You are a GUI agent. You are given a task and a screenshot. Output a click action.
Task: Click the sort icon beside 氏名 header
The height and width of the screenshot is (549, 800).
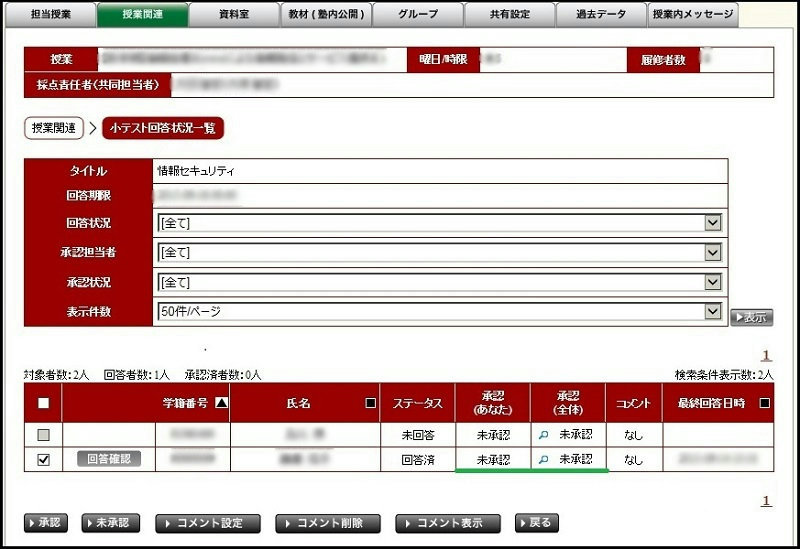pos(371,404)
